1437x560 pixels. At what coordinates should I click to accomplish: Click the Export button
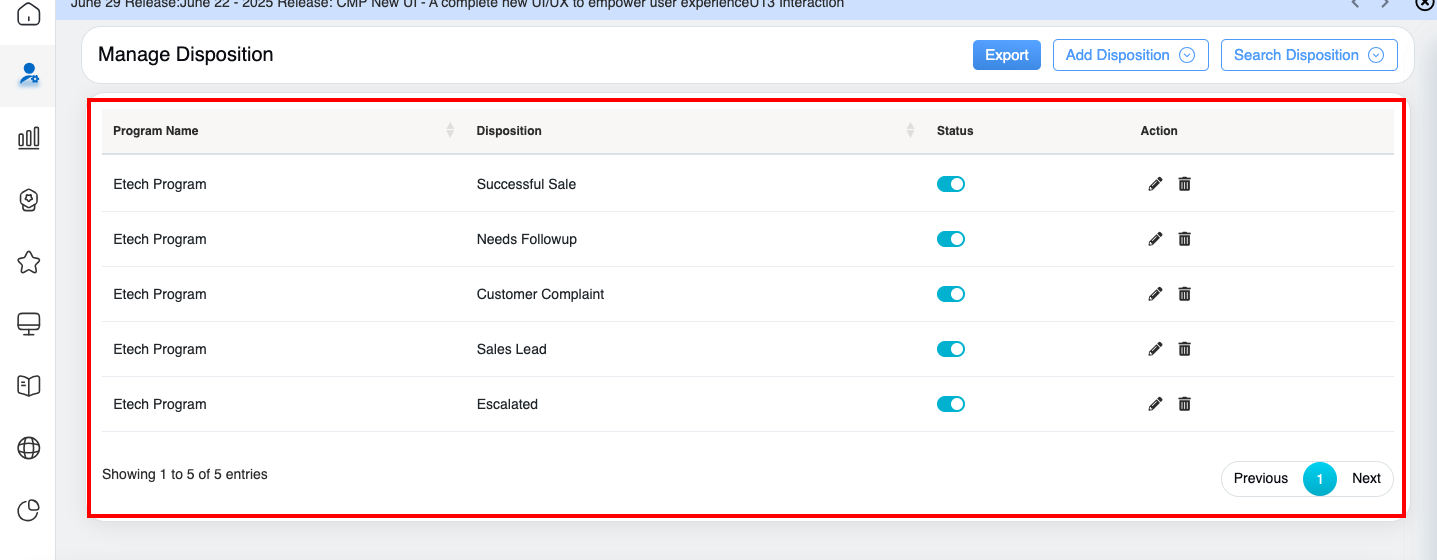click(x=1006, y=55)
